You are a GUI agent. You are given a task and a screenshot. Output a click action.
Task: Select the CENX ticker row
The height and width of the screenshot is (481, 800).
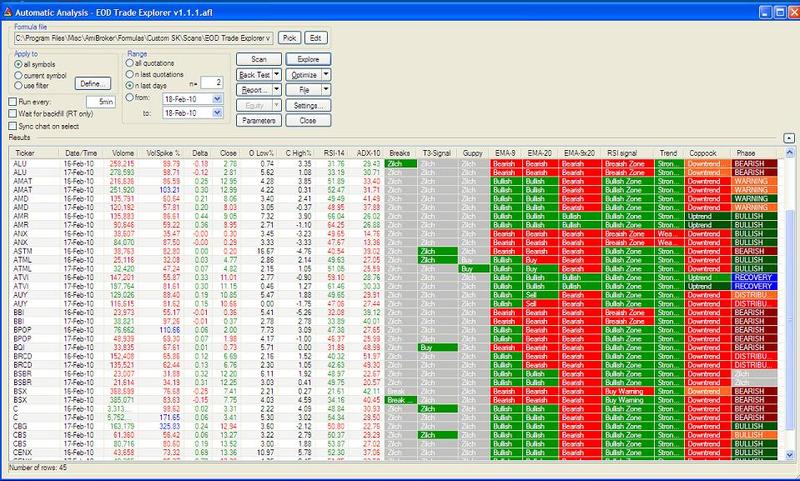(393, 452)
